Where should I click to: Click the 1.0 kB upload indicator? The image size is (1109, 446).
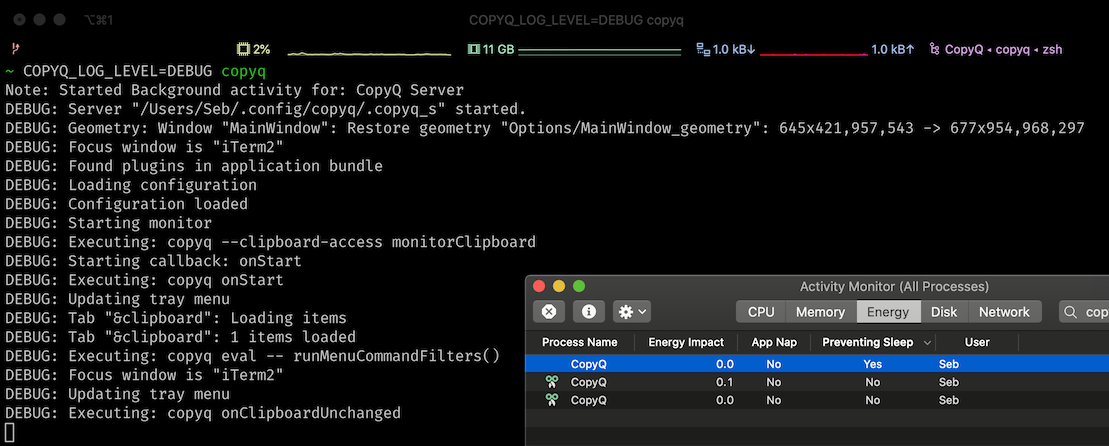point(893,49)
